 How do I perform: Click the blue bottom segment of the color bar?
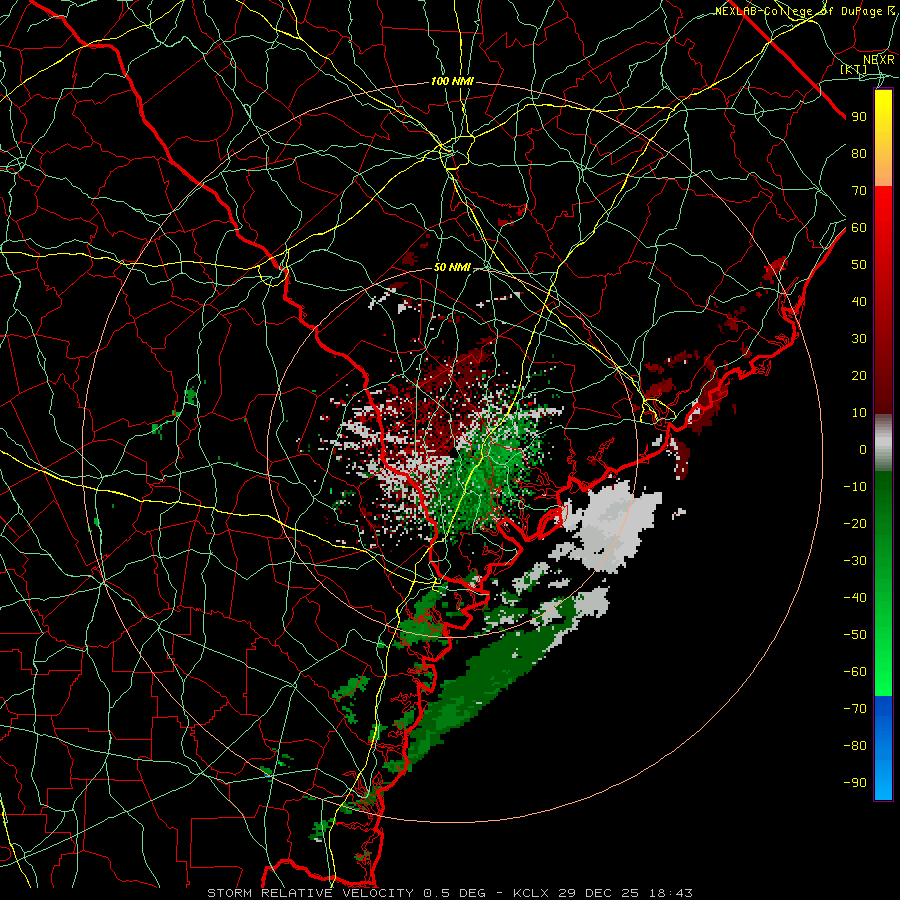tap(883, 748)
